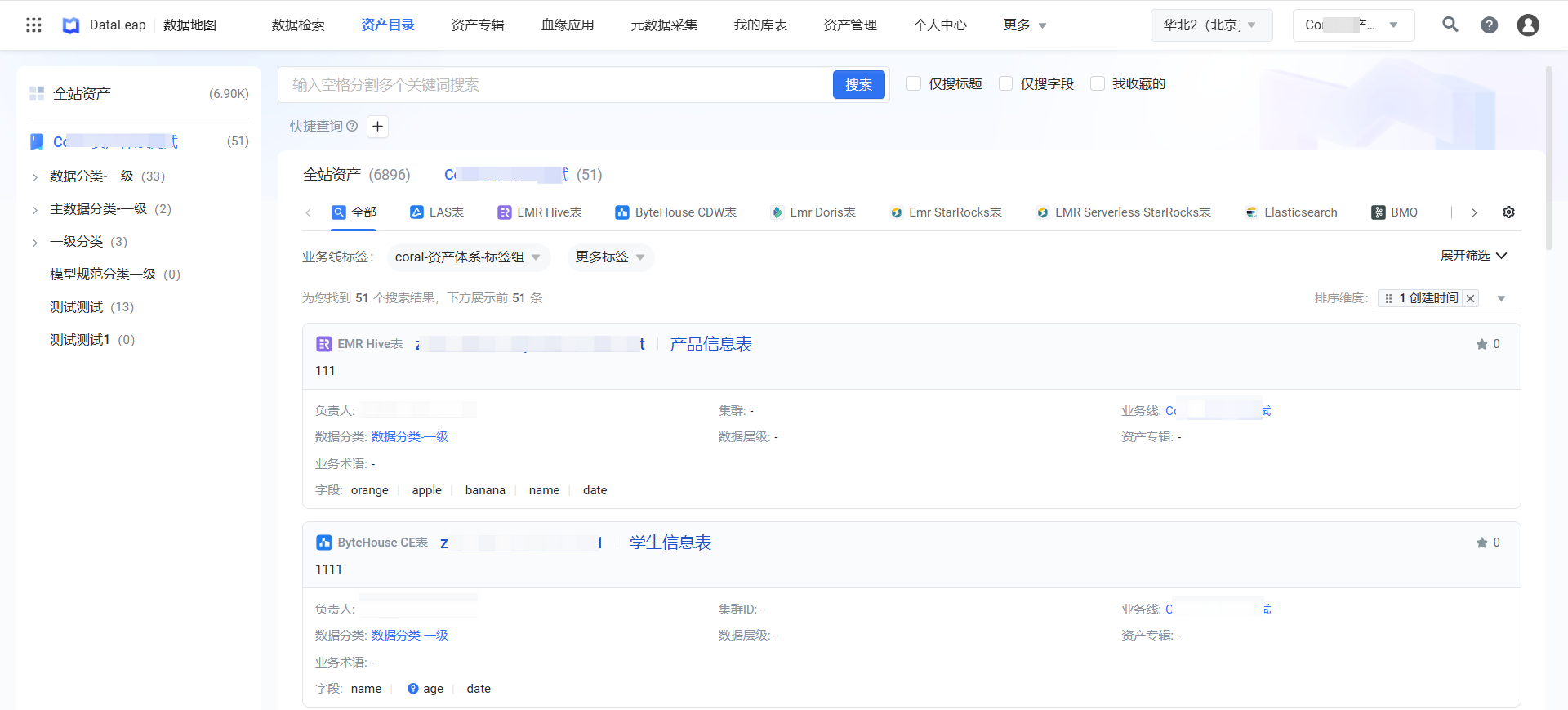1568x710 pixels.
Task: Go to 资产管理 in the top menu
Action: pyautogui.click(x=850, y=25)
